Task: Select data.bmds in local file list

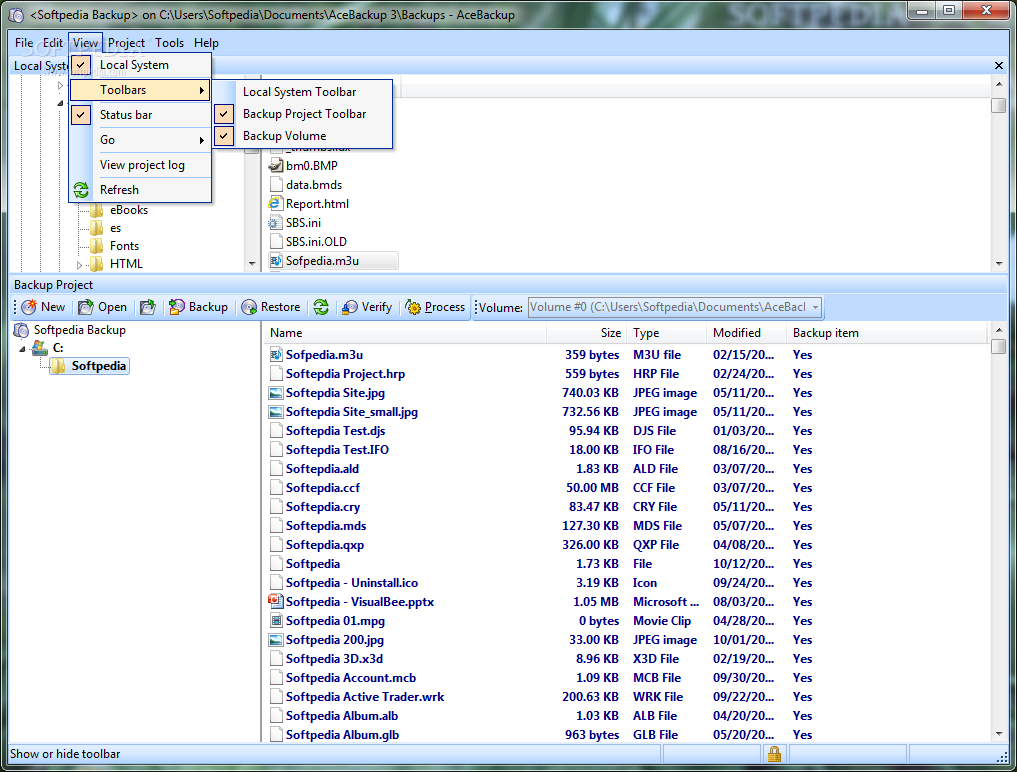Action: pyautogui.click(x=314, y=185)
